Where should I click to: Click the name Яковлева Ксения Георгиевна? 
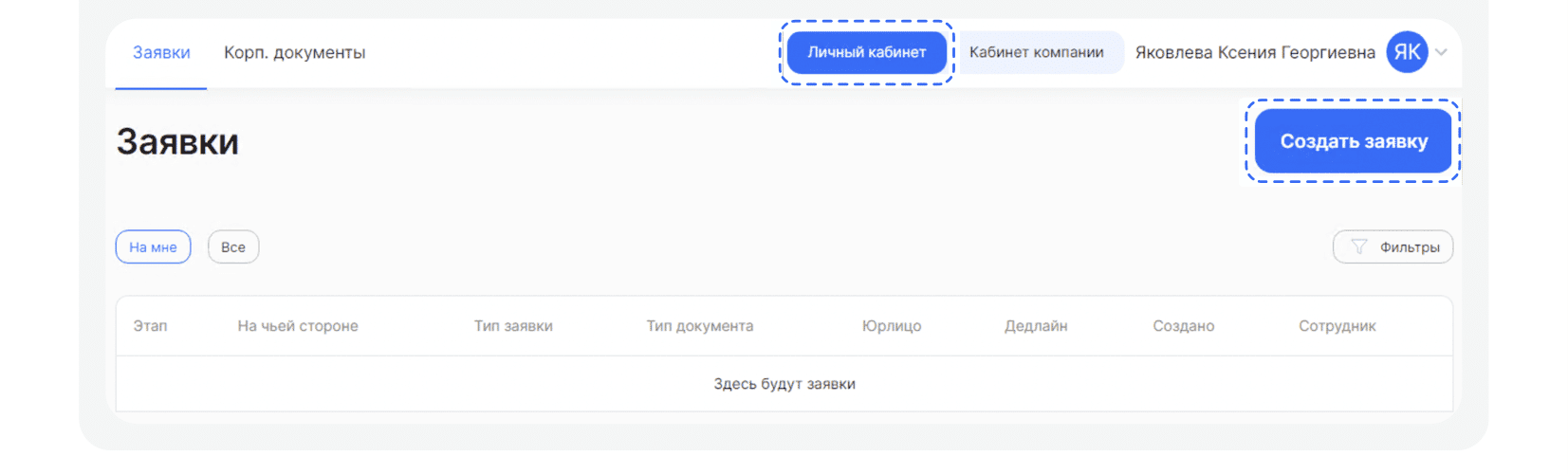pyautogui.click(x=1255, y=53)
